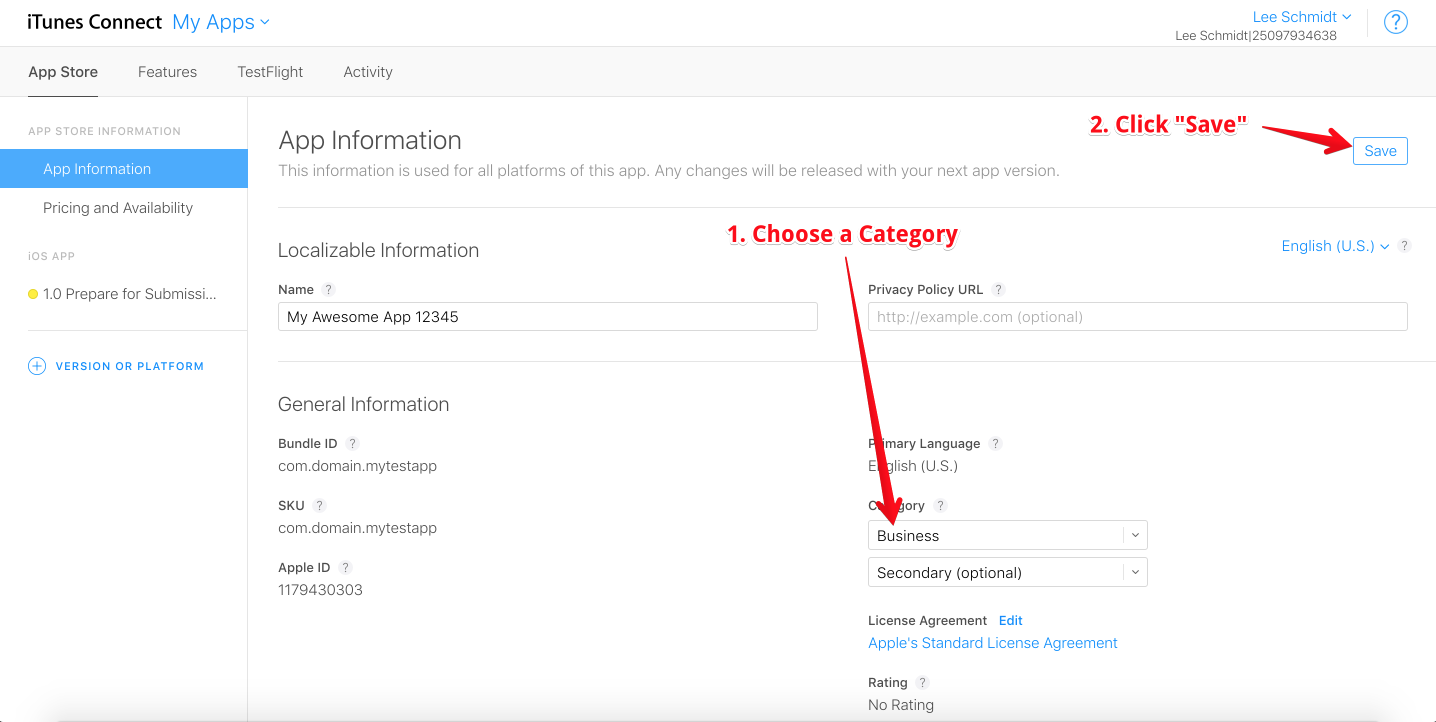Image resolution: width=1436 pixels, height=722 pixels.
Task: Open the Secondary (optional) category dropdown
Action: click(x=1008, y=572)
